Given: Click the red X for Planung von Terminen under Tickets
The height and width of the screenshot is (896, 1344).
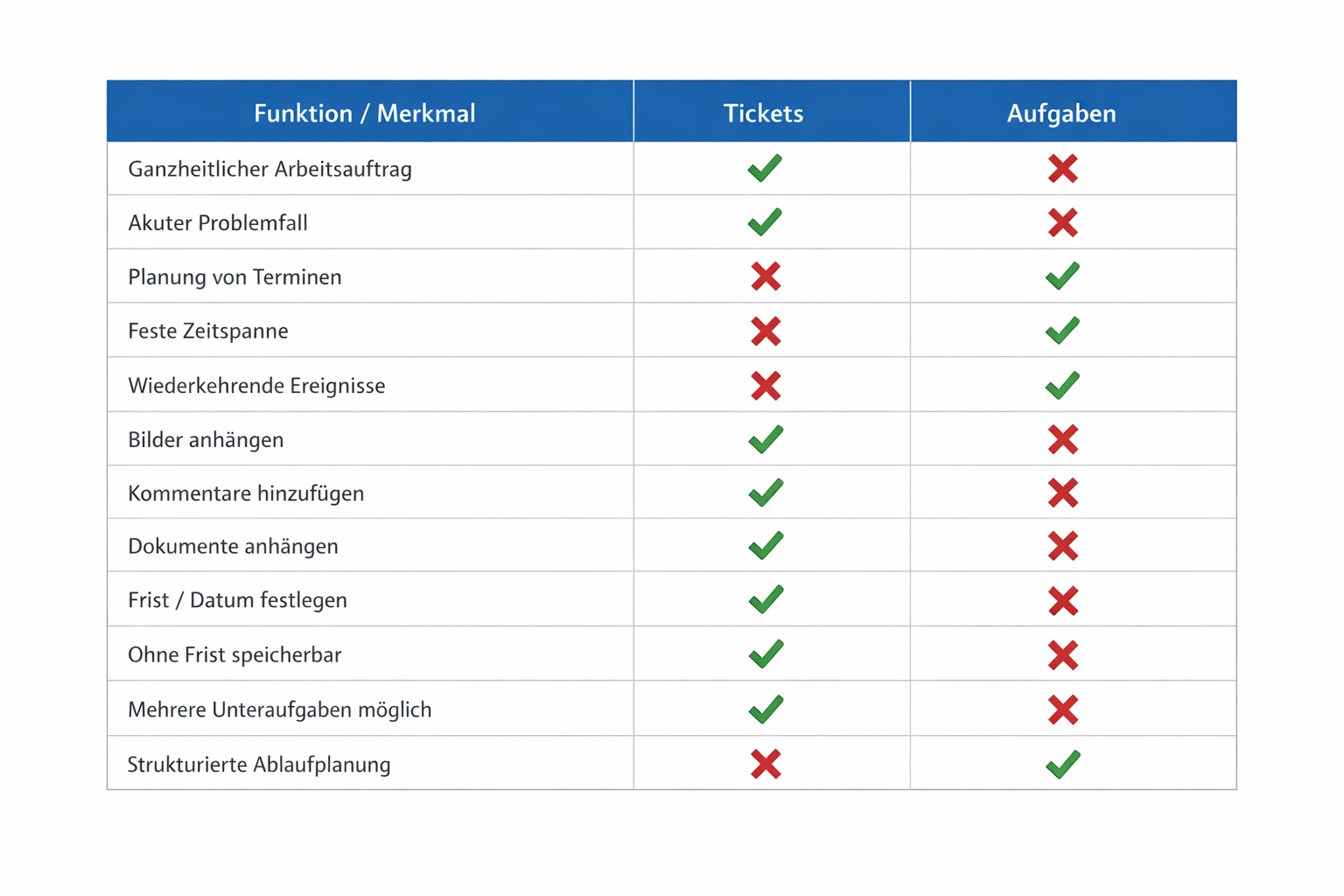Looking at the screenshot, I should click(x=766, y=276).
